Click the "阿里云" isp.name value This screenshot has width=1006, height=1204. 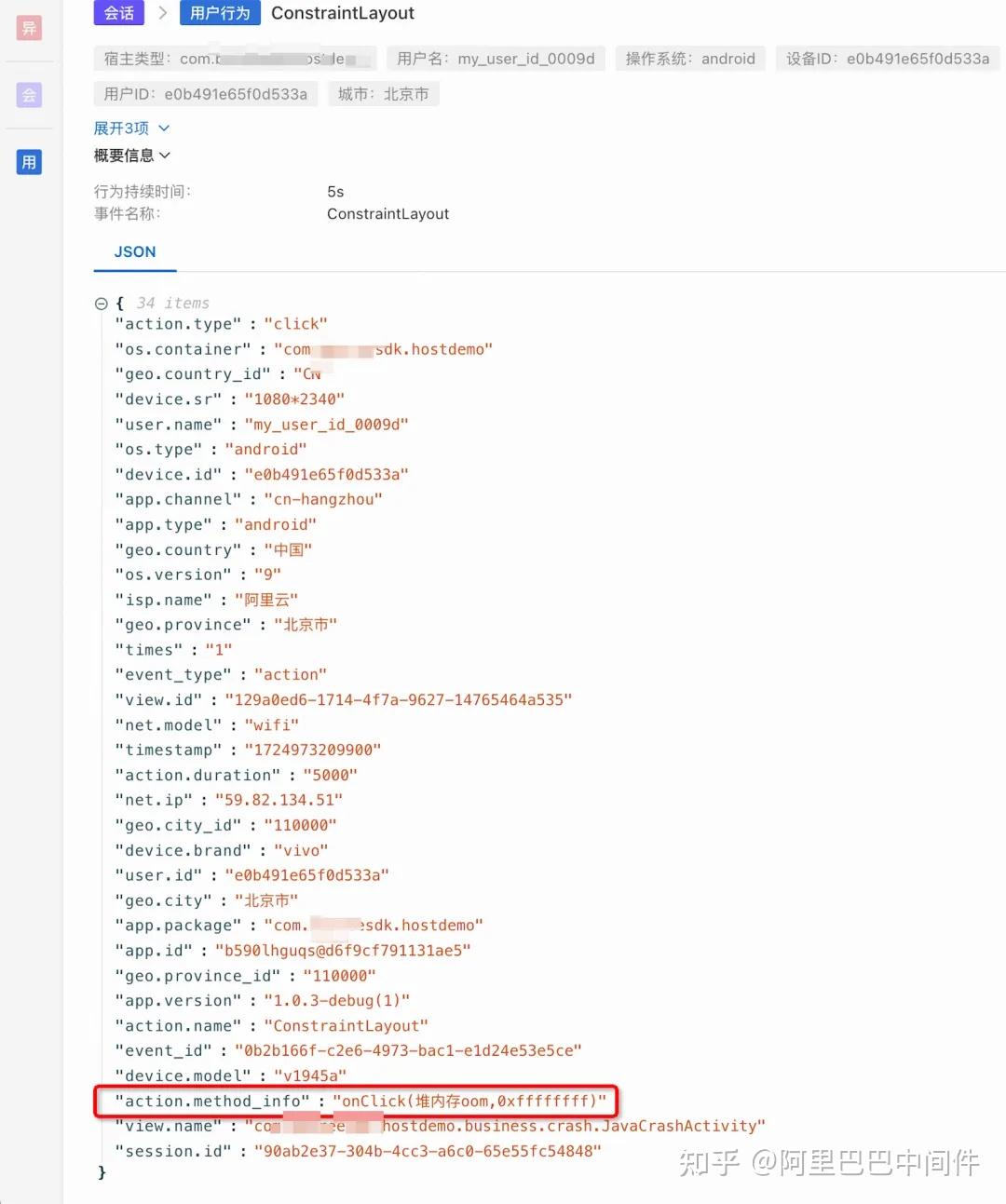pyautogui.click(x=266, y=601)
